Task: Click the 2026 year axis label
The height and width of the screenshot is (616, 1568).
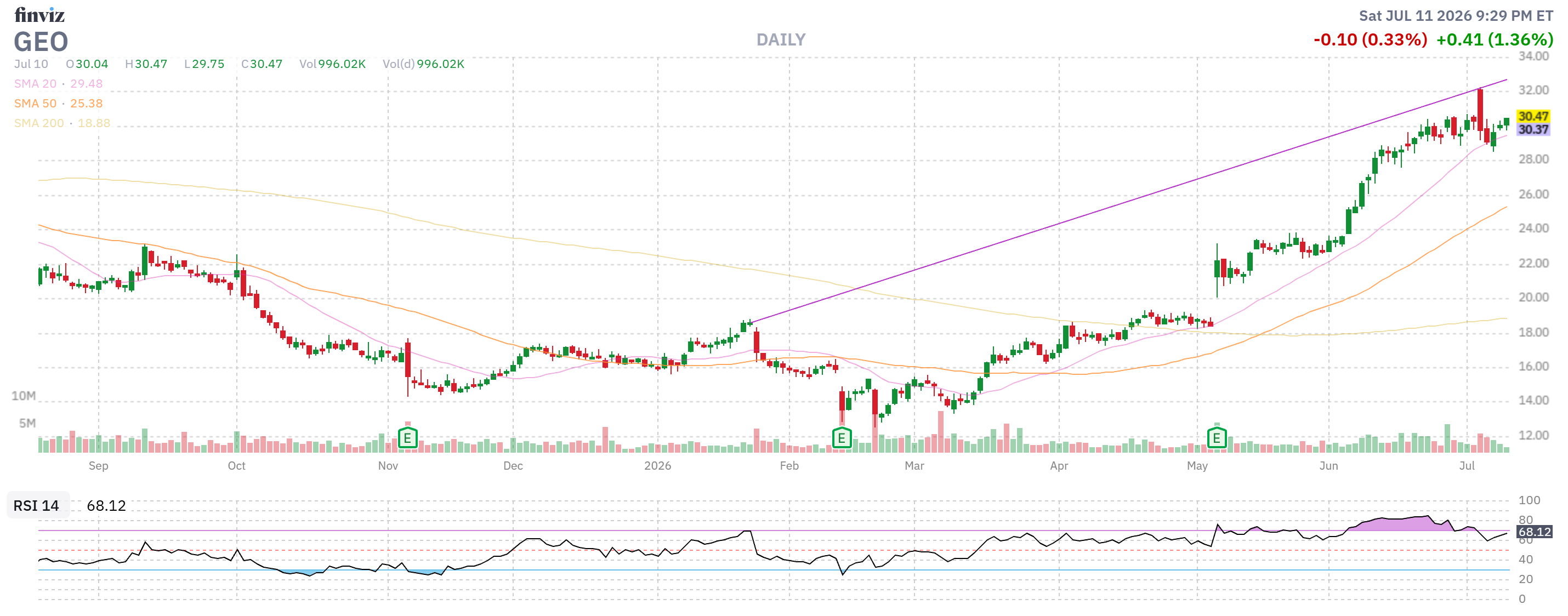Action: [x=657, y=466]
